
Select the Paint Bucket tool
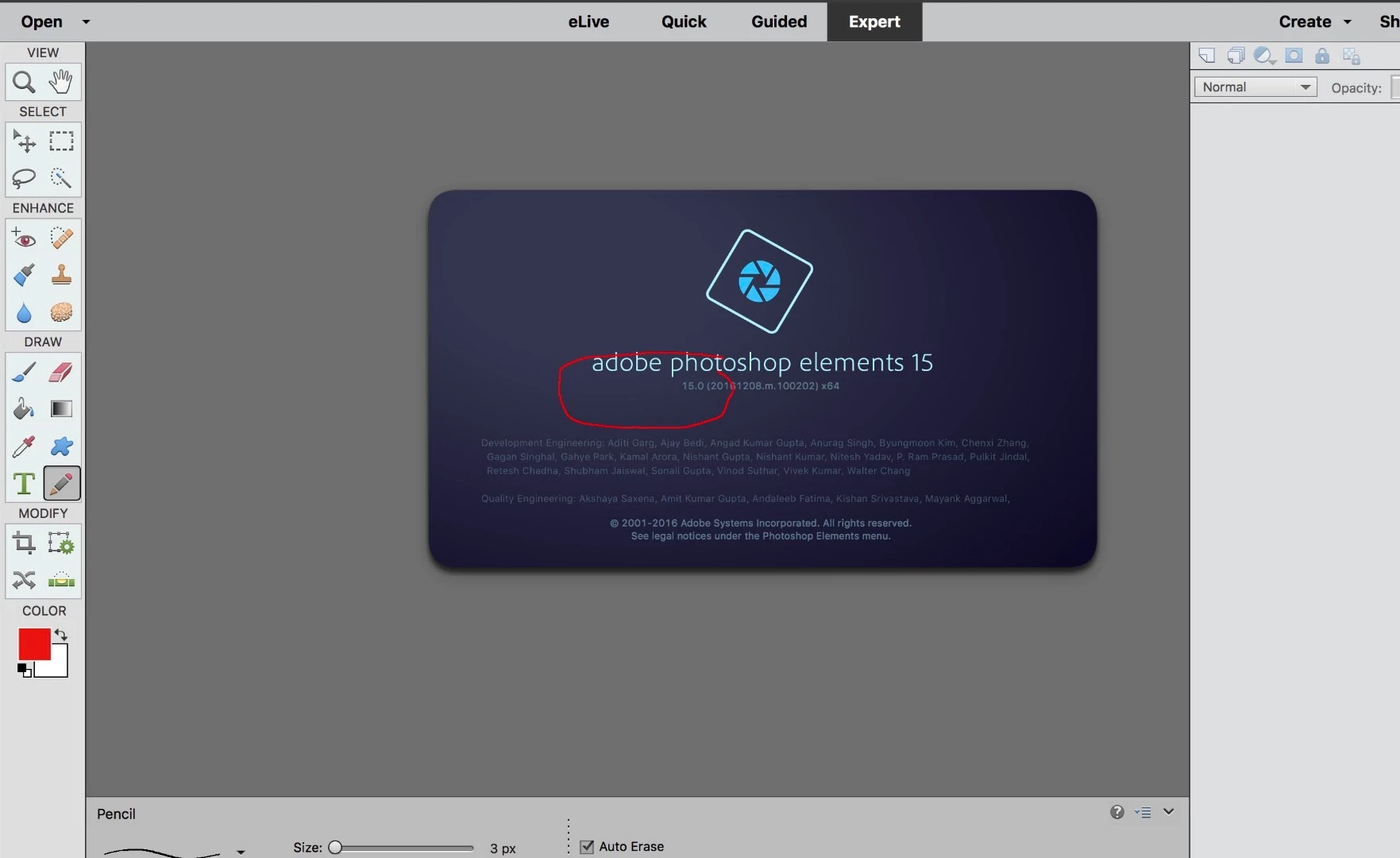pos(24,408)
